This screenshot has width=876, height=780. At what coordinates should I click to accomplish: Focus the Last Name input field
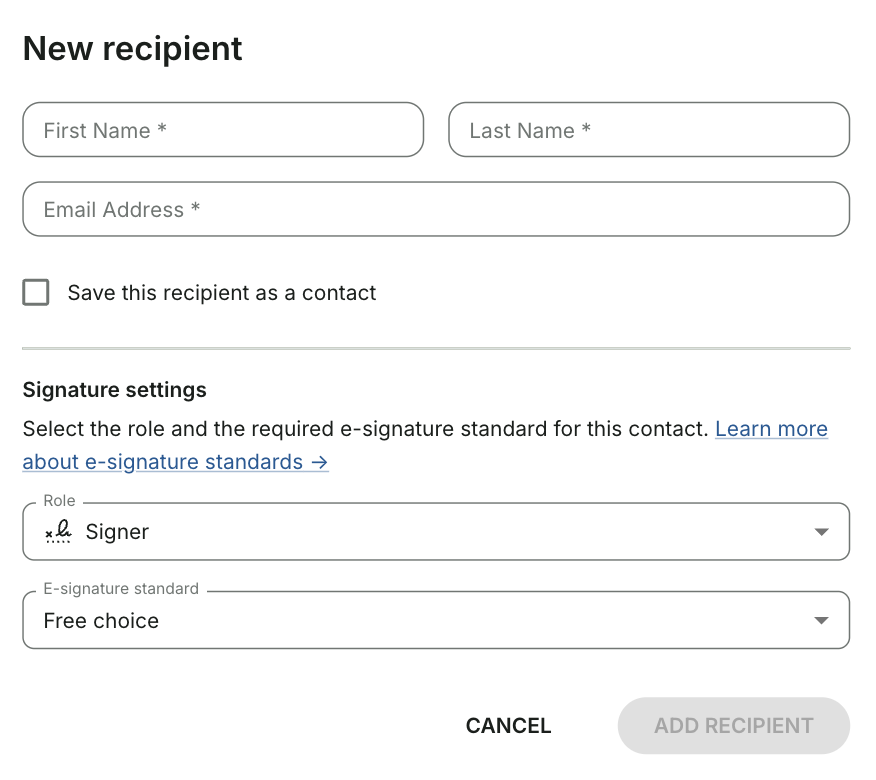pos(649,130)
